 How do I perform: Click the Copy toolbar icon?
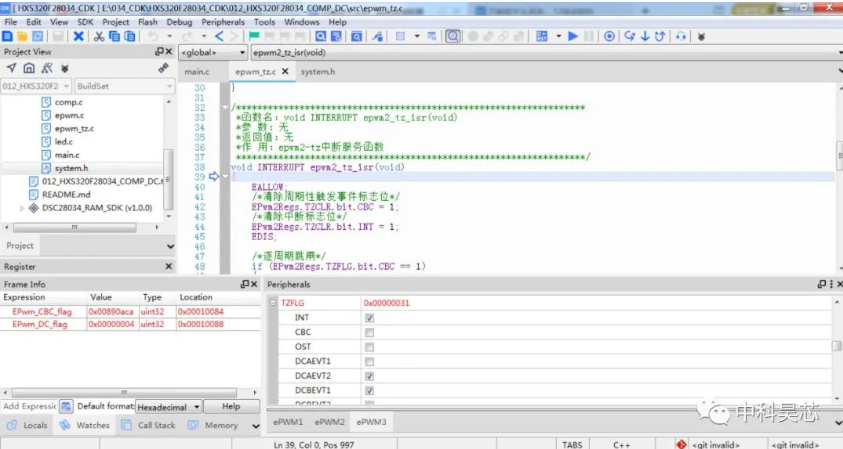click(115, 36)
